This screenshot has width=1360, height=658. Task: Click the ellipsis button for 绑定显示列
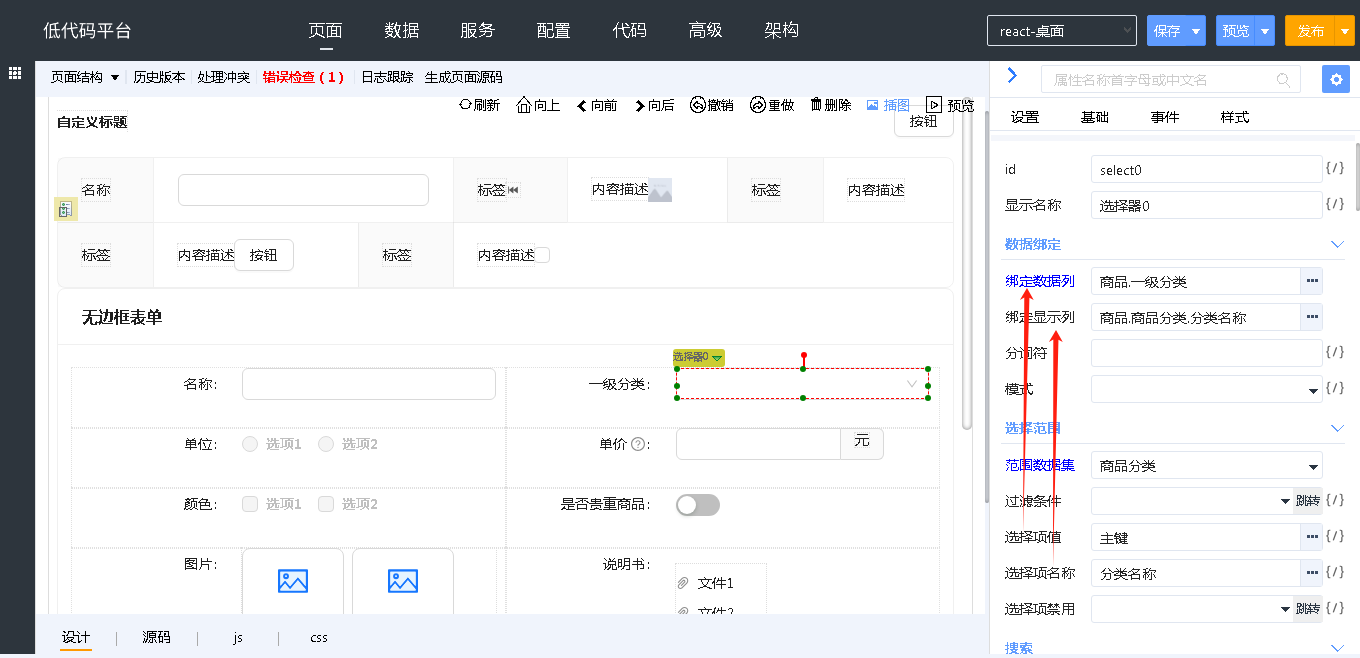(x=1312, y=317)
